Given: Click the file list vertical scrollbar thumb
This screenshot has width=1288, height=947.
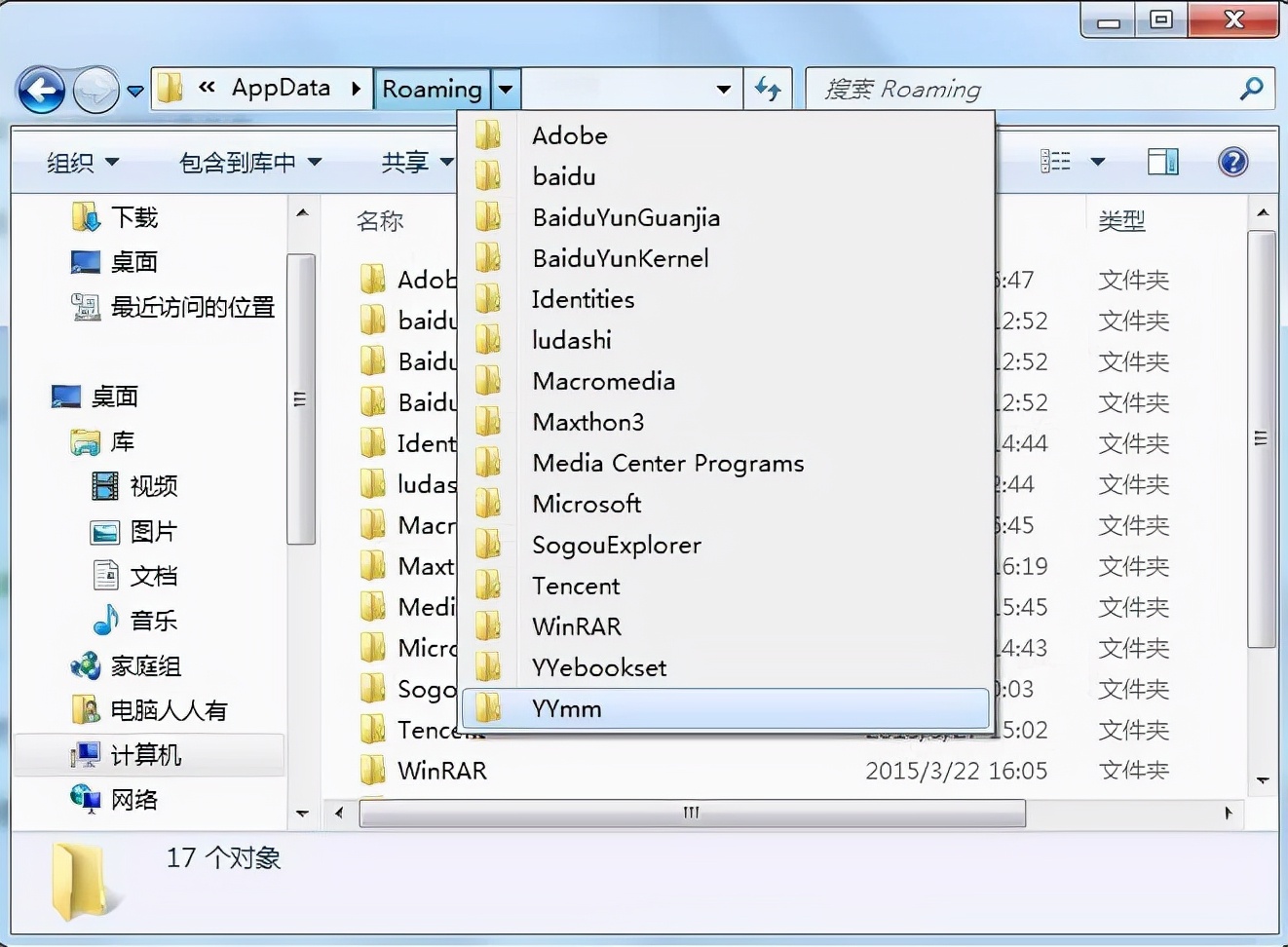Looking at the screenshot, I should pyautogui.click(x=1262, y=438).
